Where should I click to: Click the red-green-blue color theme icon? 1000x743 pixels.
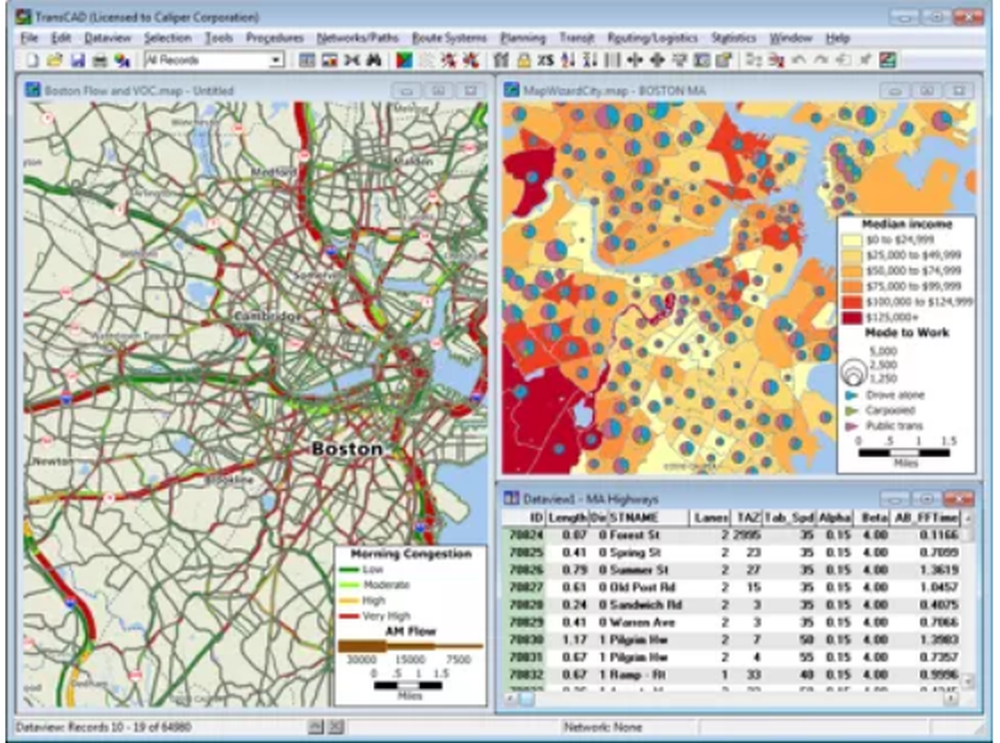[404, 61]
